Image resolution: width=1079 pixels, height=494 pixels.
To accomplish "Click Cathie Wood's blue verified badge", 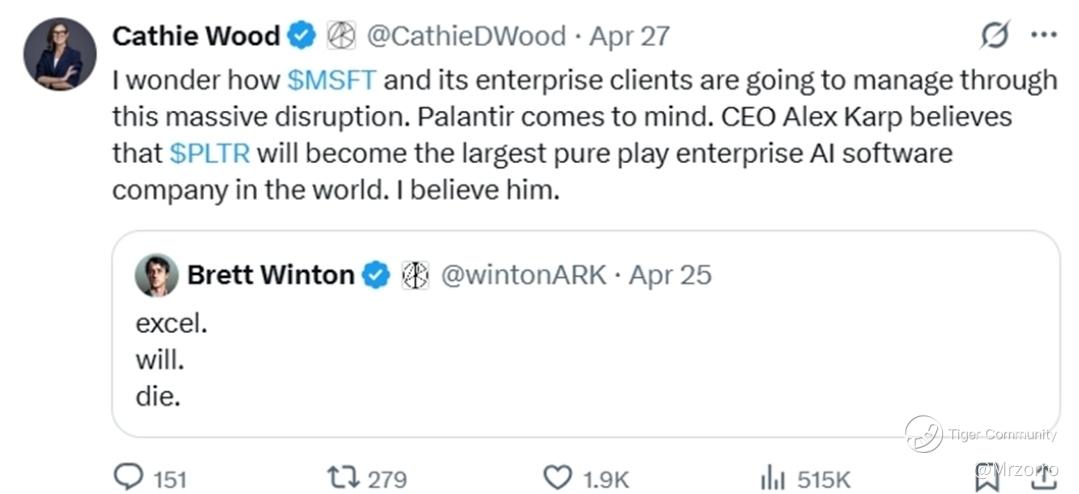I will point(301,37).
